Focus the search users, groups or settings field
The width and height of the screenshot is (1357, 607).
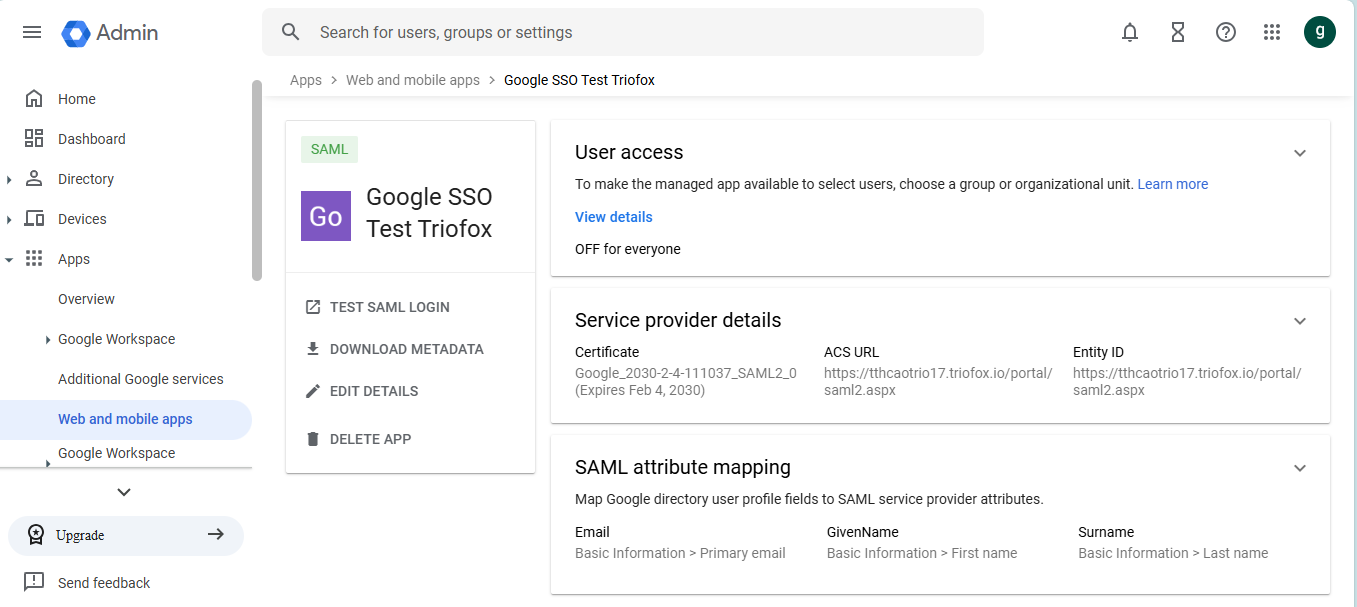[623, 32]
